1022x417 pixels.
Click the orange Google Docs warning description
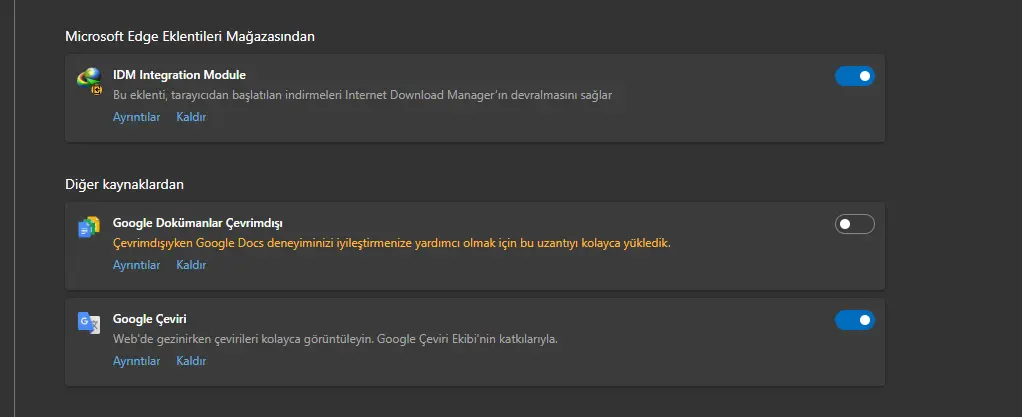pos(392,244)
